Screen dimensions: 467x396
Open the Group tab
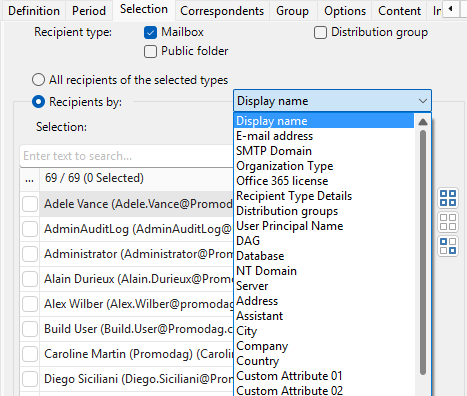coord(292,11)
